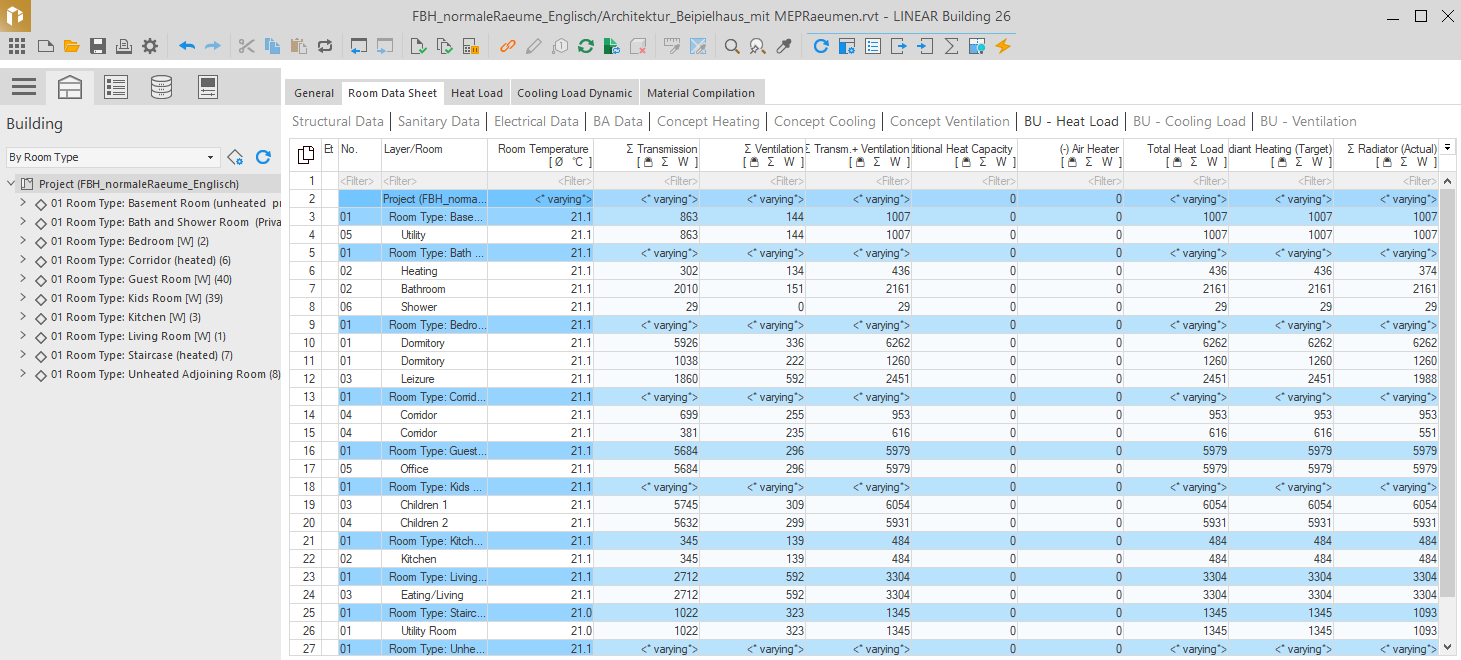Open the column options dropdown arrow at table right
Image resolution: width=1461 pixels, height=660 pixels.
(x=1447, y=148)
